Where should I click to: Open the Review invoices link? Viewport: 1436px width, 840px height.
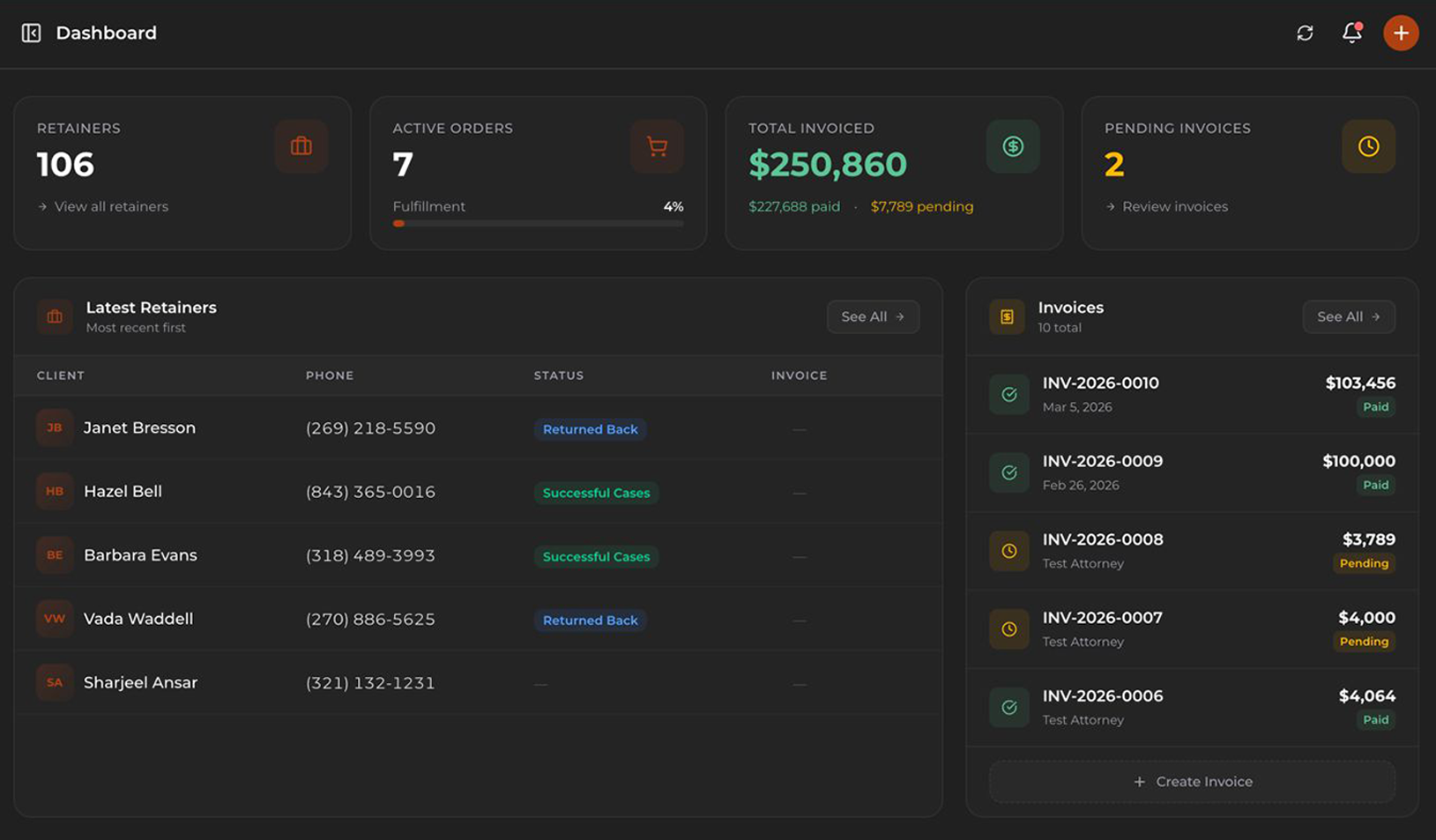[1174, 206]
